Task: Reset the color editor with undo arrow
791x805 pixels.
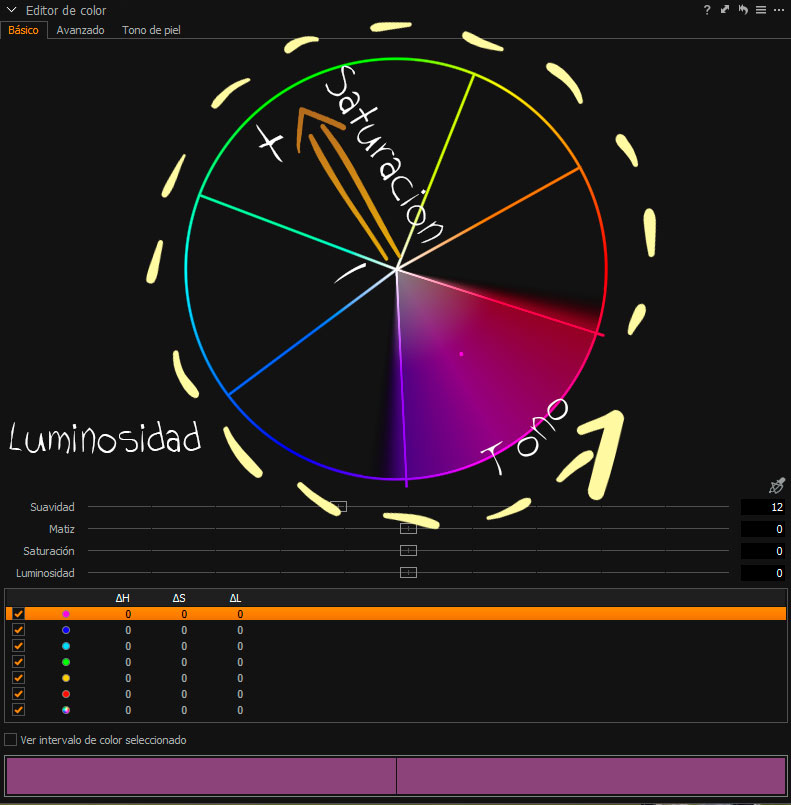Action: click(x=743, y=10)
